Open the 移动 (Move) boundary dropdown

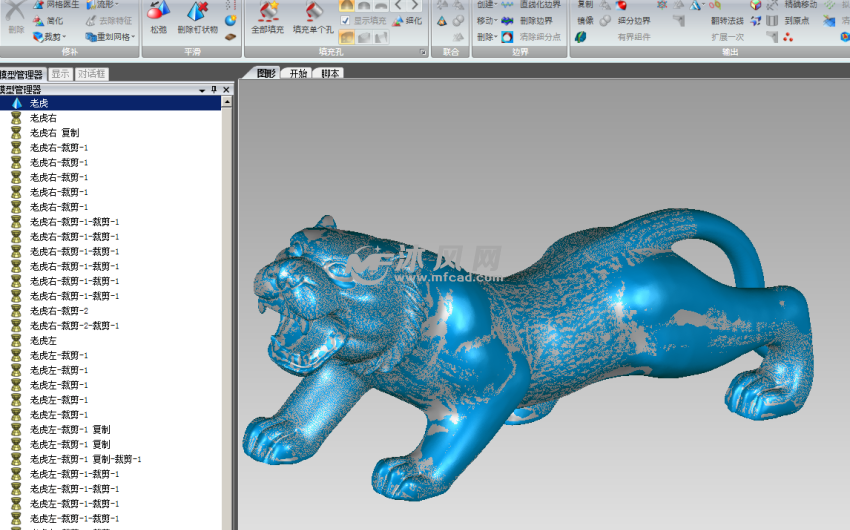coord(486,20)
